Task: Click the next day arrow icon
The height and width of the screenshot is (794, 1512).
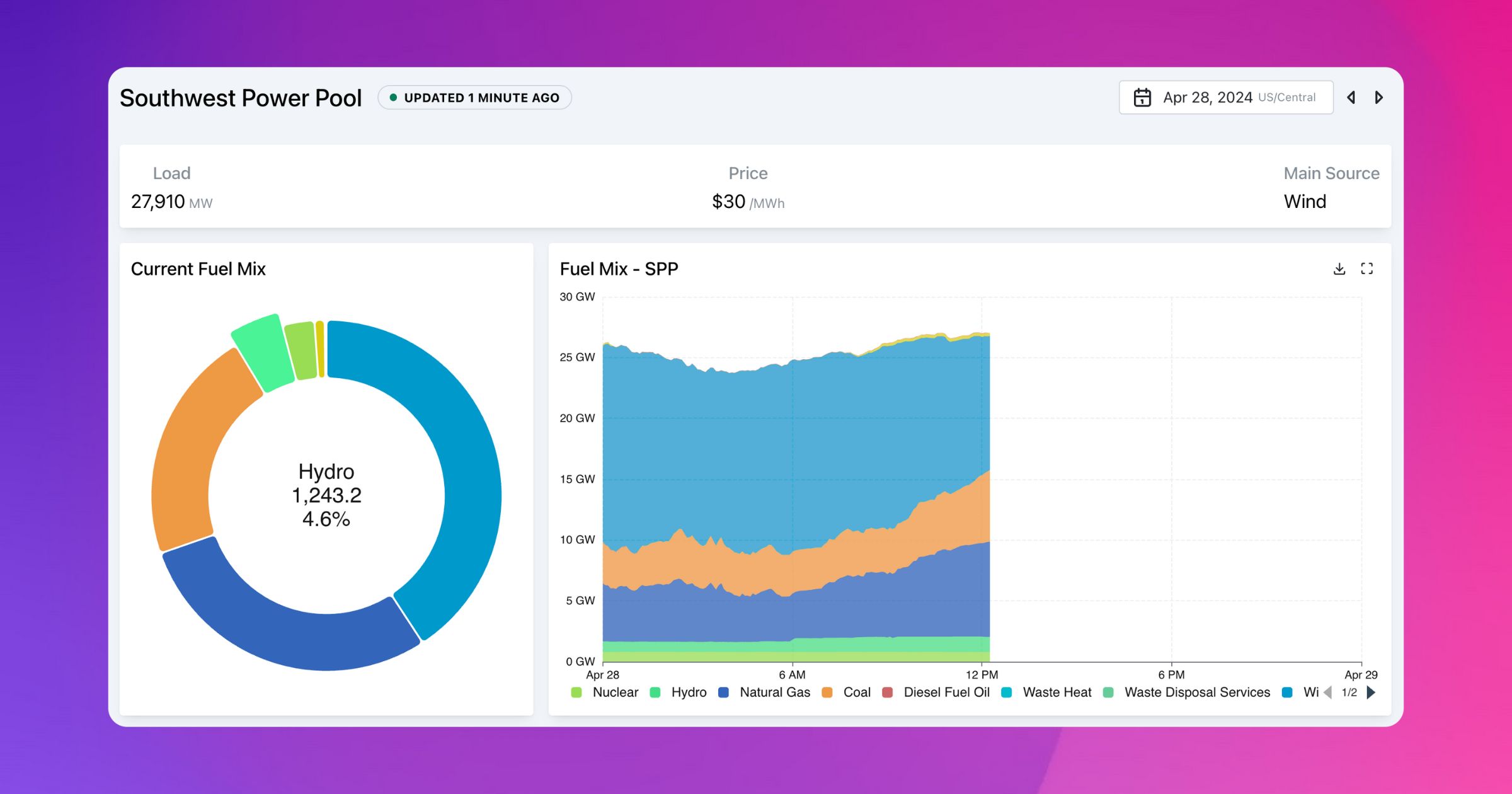Action: 1379,98
